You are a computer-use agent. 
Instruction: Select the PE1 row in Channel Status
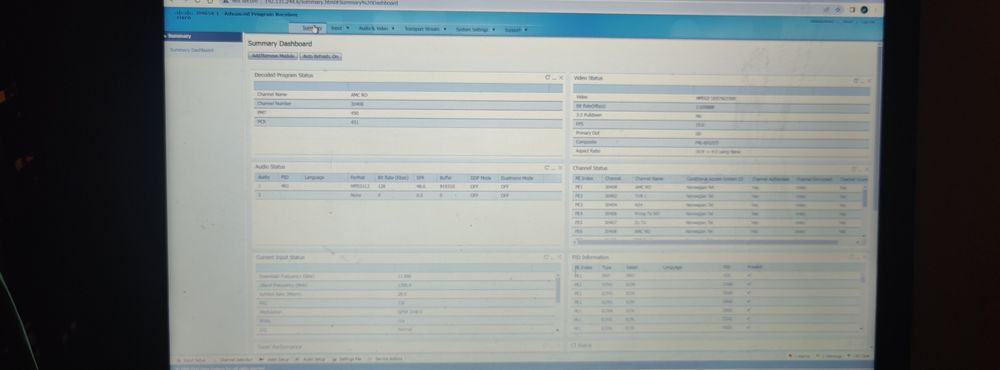click(x=717, y=188)
